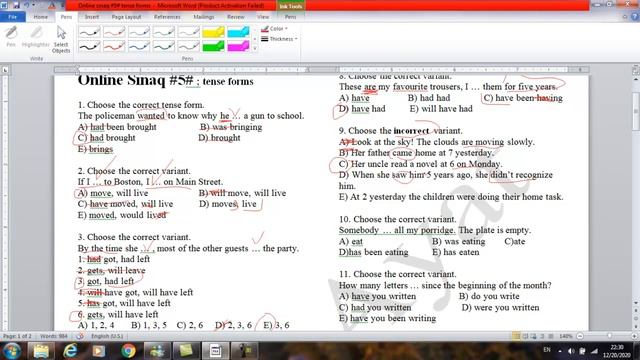This screenshot has height=360, width=640.
Task: Toggle the ruler view button above scrollbar
Action: [636, 71]
